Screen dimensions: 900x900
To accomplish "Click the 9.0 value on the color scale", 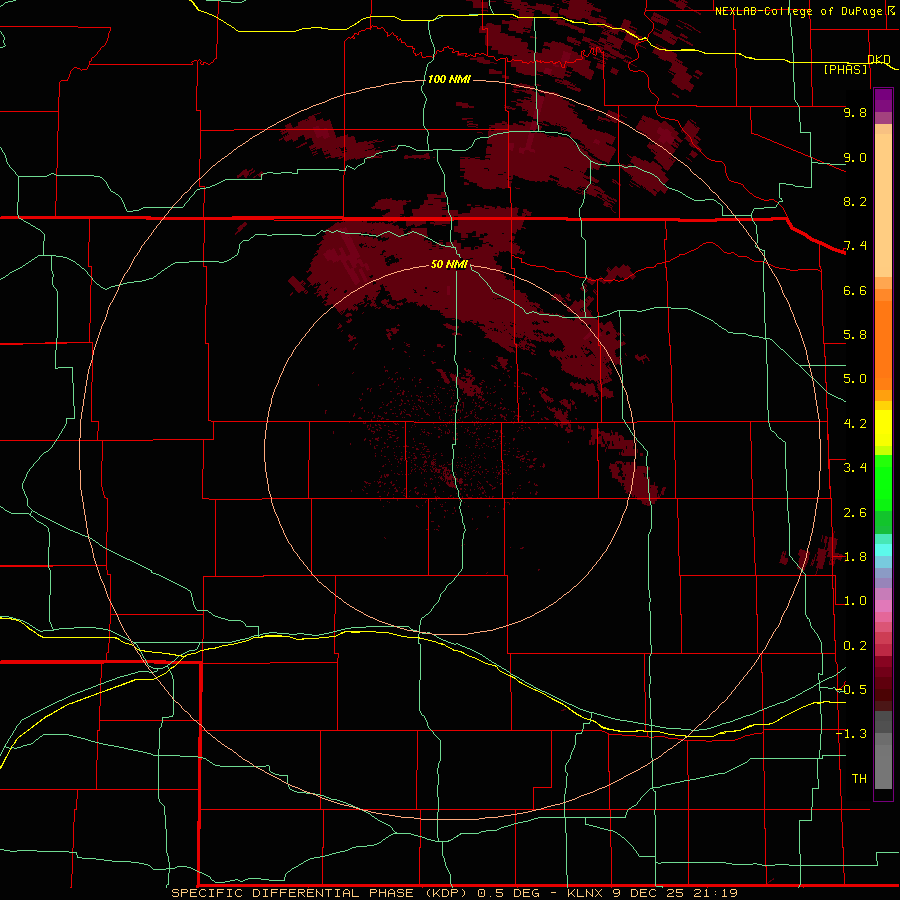I will [855, 157].
